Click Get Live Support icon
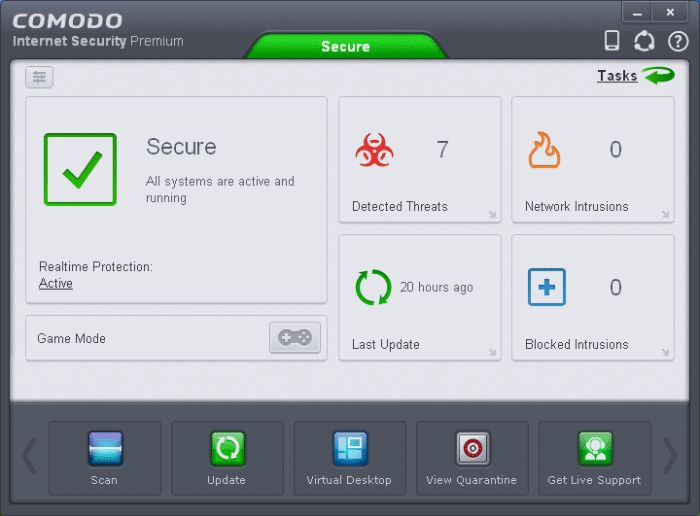 595,448
